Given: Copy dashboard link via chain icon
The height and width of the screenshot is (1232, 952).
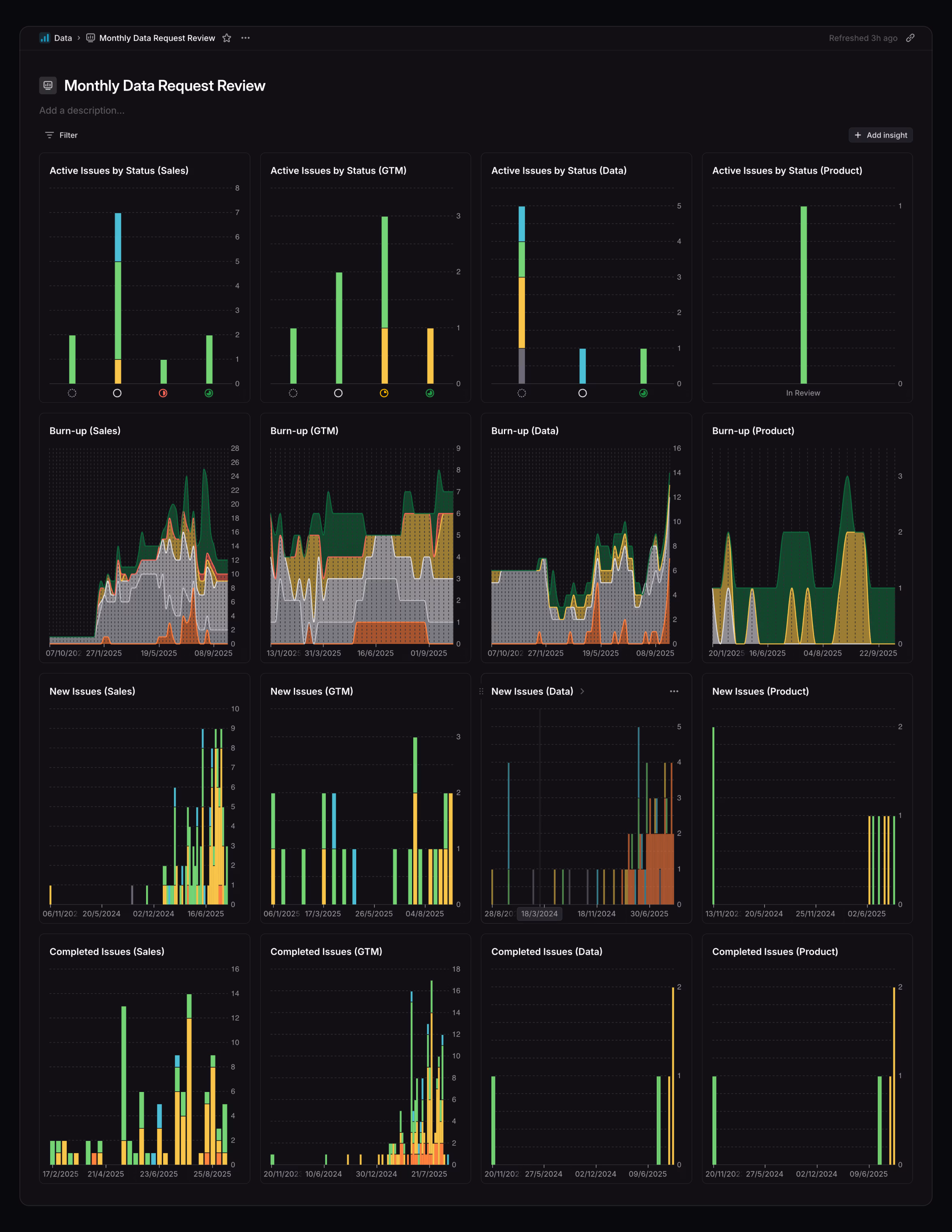Looking at the screenshot, I should (x=909, y=38).
